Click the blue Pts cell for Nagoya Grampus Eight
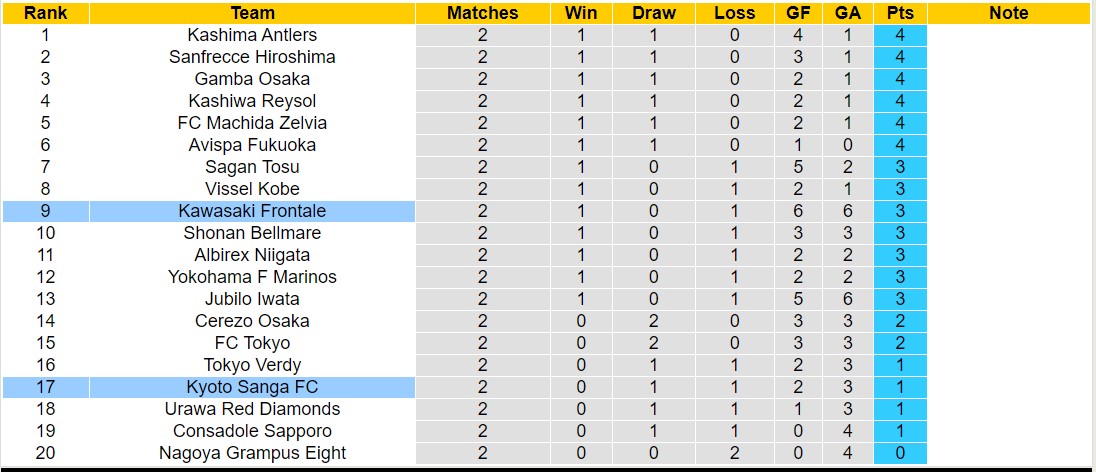This screenshot has width=1096, height=472. [x=900, y=453]
